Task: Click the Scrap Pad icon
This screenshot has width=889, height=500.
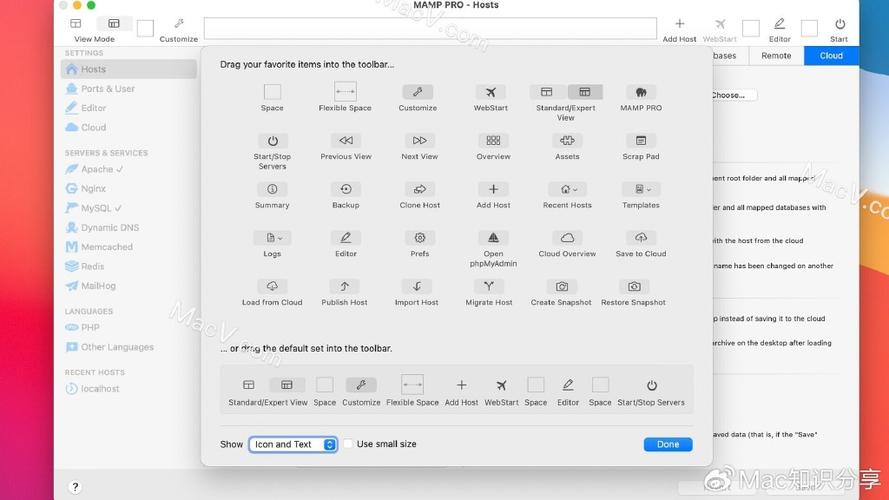Action: [x=641, y=141]
